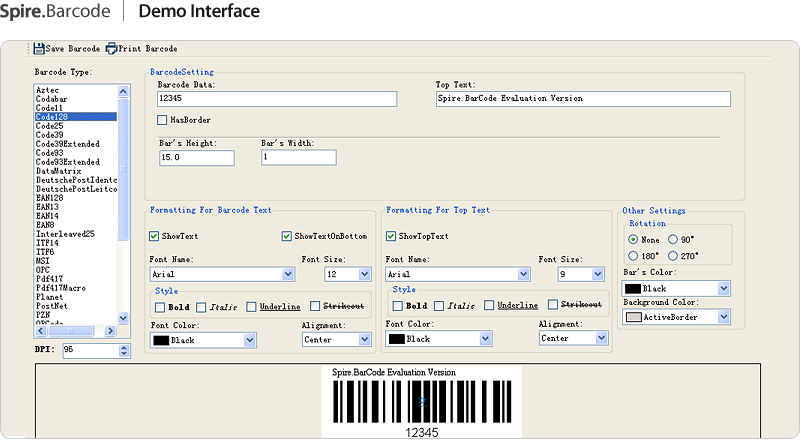Click the Barcode Data input field
The image size is (800, 440).
coord(277,99)
